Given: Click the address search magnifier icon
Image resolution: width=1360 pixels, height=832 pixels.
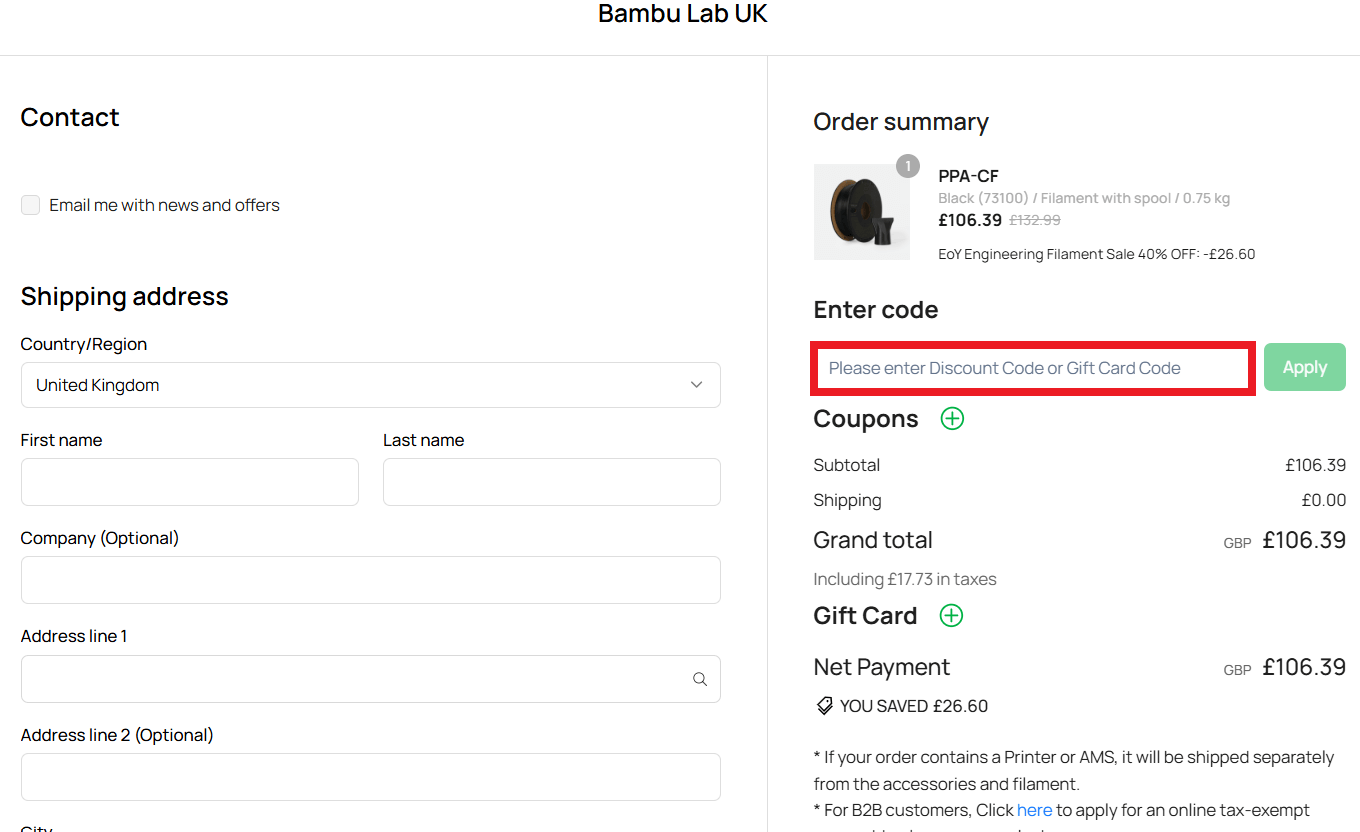Looking at the screenshot, I should [699, 679].
